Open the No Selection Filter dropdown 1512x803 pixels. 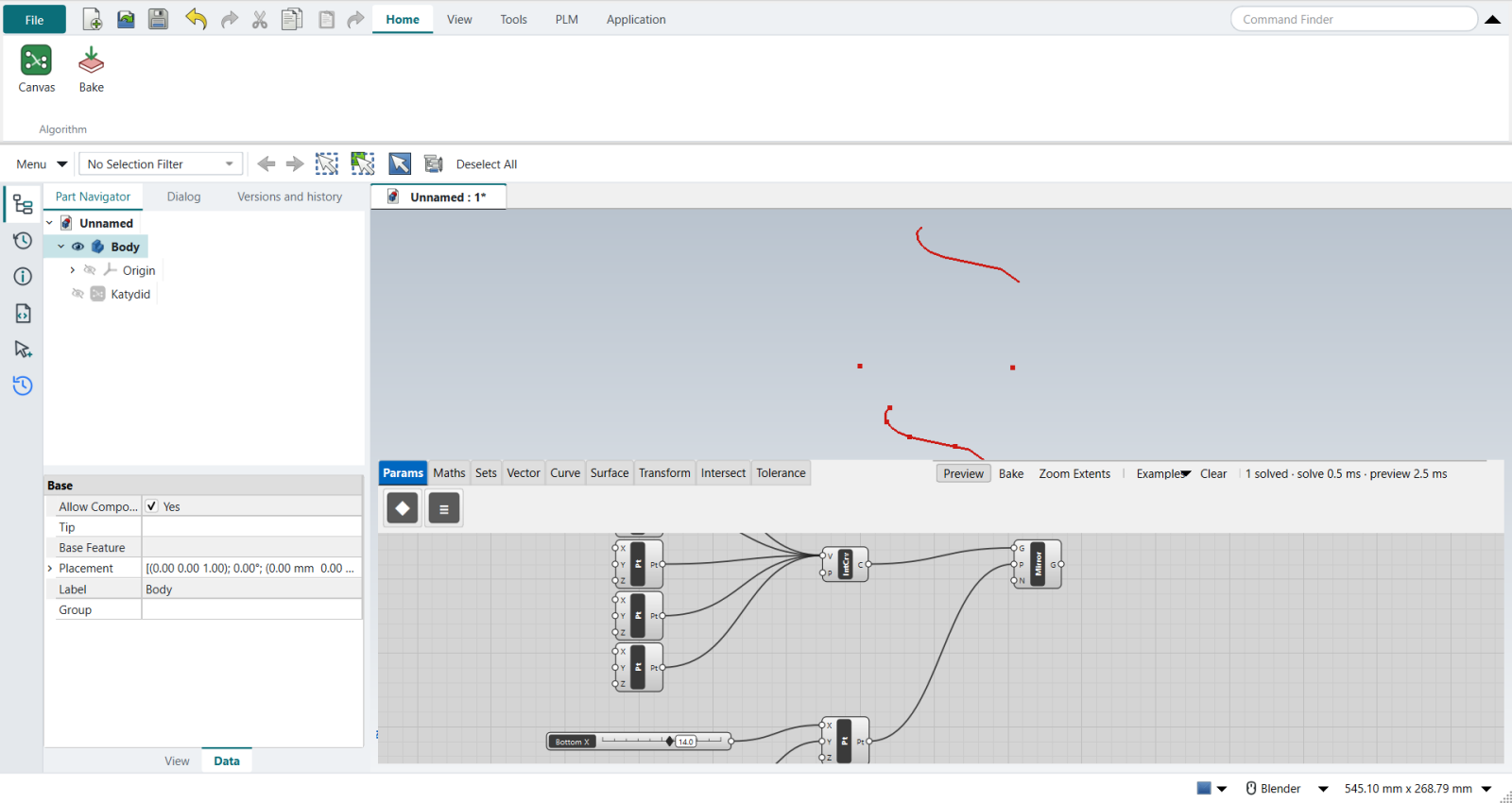(x=161, y=163)
